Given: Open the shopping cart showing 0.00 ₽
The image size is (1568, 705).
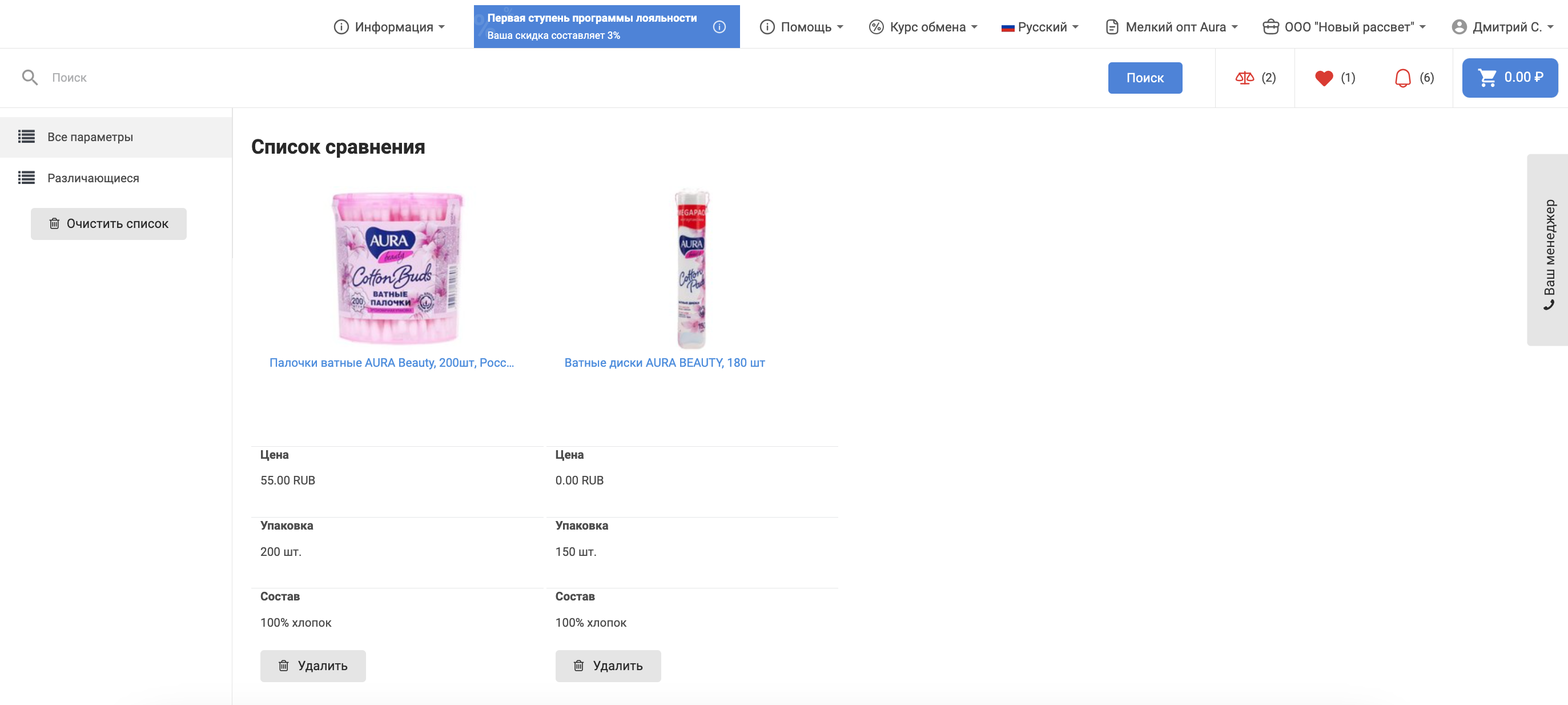Looking at the screenshot, I should (1510, 77).
